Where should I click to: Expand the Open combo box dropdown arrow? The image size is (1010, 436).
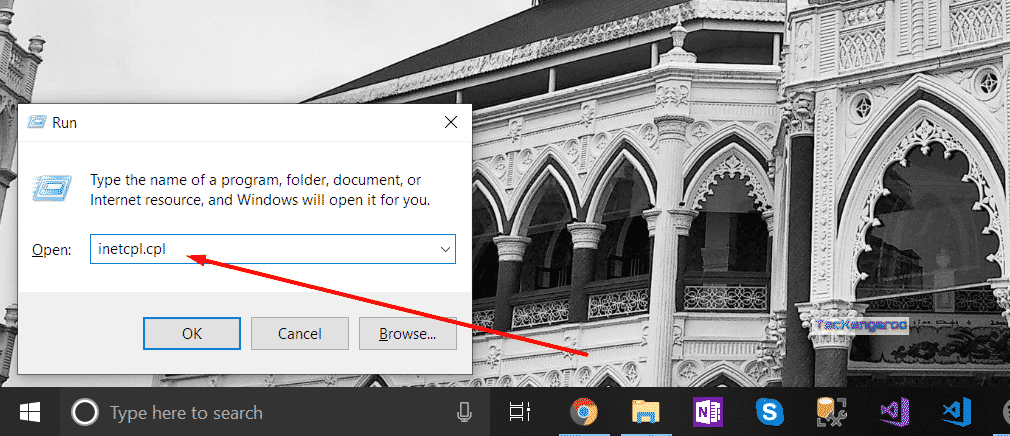point(444,249)
